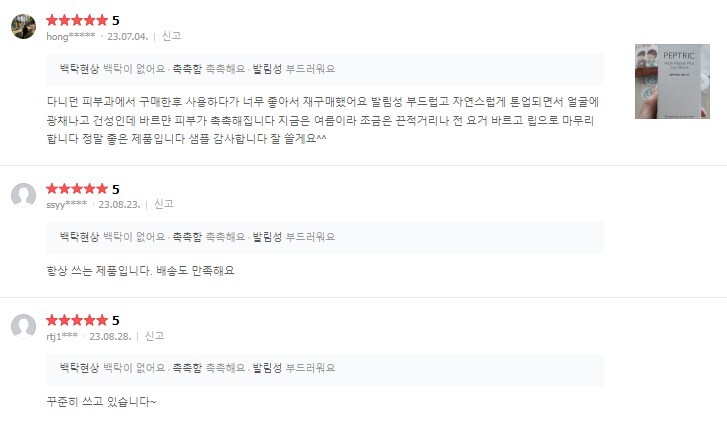Click username ssyy****
Image resolution: width=727 pixels, height=426 pixels.
pos(67,204)
